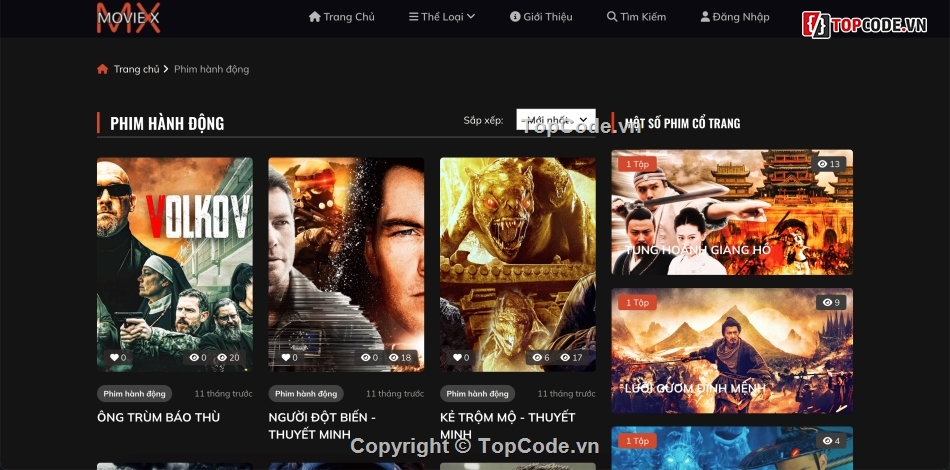Click the MOVIE X site logo
The image size is (950, 470).
point(128,18)
